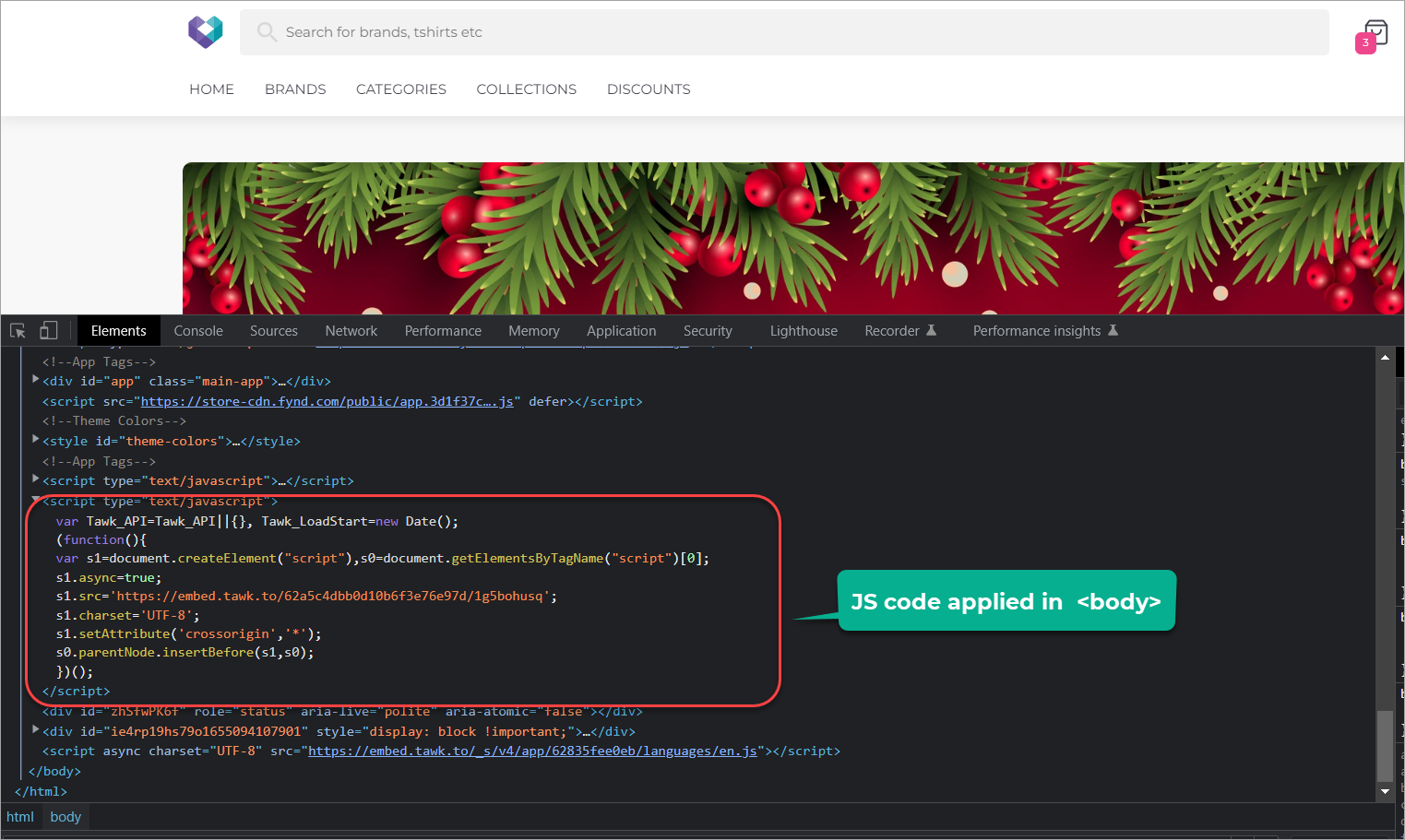This screenshot has width=1405, height=840.
Task: Switch to the Lighthouse tab
Action: 804,331
